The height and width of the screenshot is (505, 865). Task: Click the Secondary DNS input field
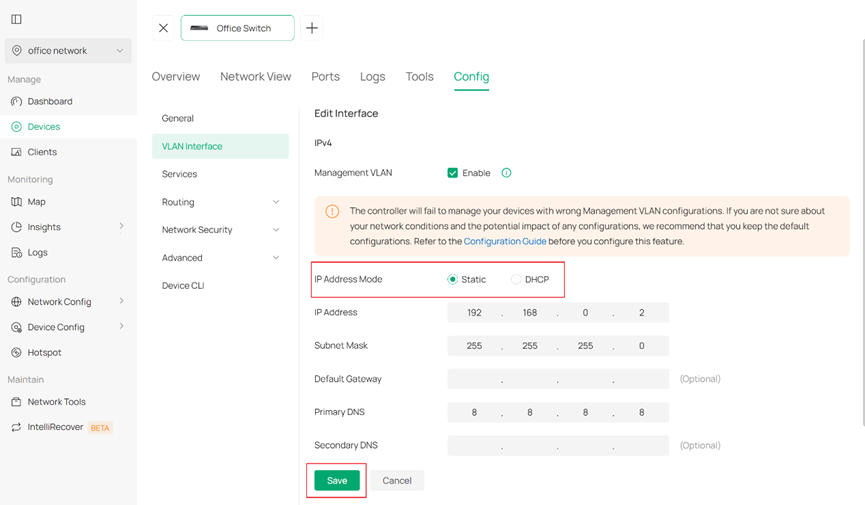(x=558, y=445)
